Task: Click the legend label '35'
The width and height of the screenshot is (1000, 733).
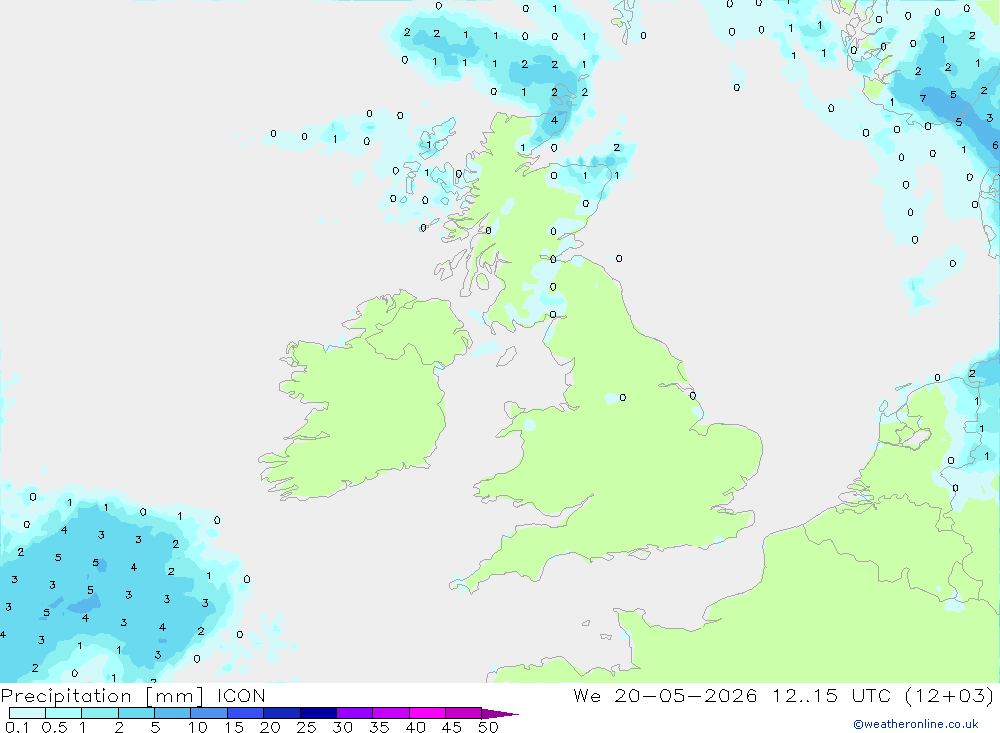Action: 379,727
